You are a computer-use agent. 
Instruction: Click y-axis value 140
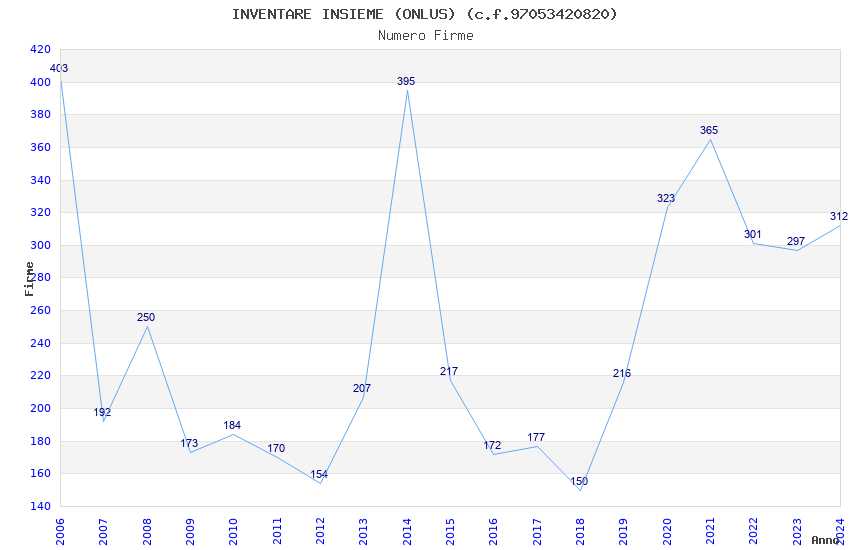[40, 506]
